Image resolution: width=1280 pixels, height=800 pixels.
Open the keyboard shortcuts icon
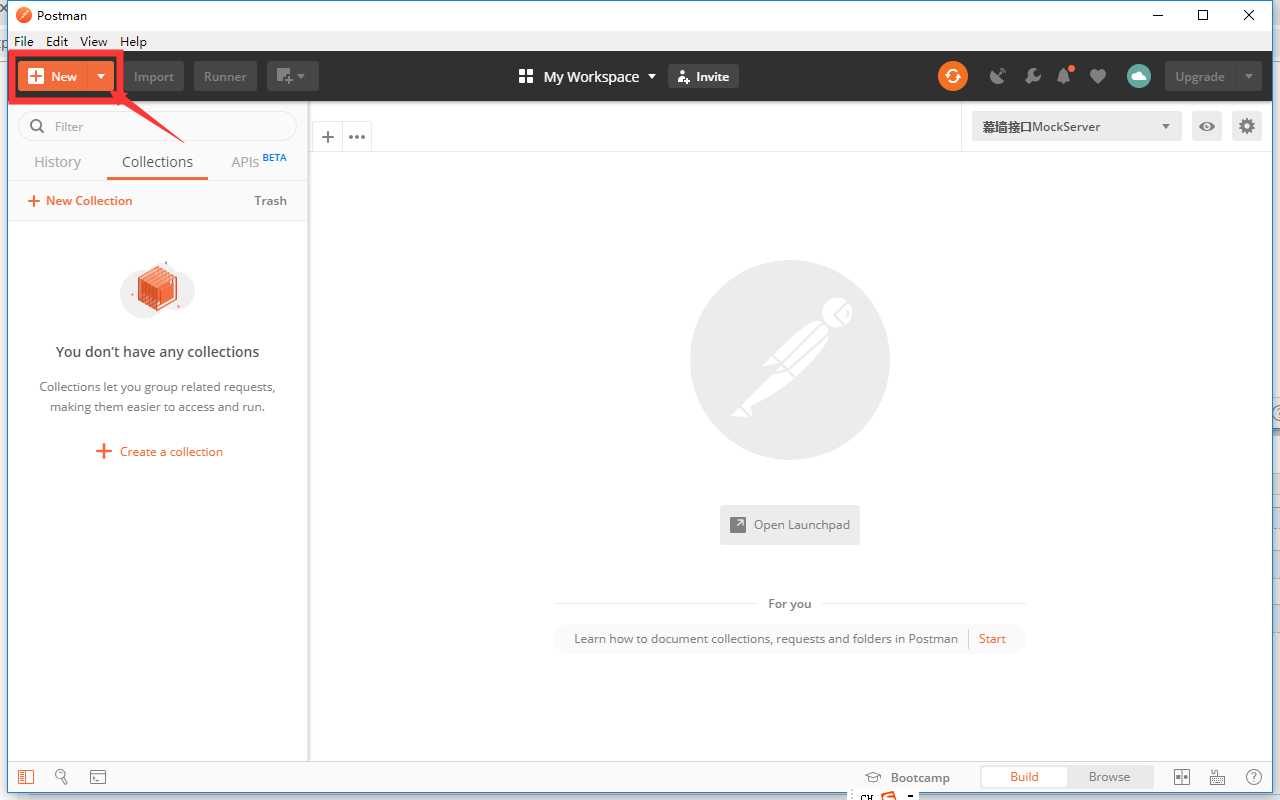tap(1218, 777)
